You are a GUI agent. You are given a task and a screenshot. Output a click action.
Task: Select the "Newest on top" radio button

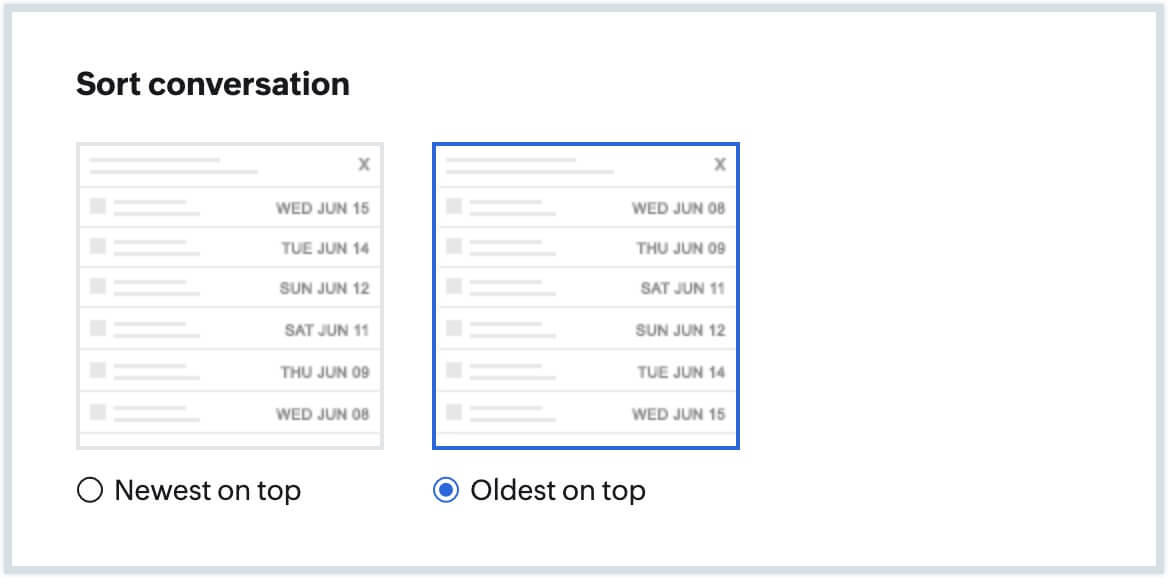coord(90,491)
